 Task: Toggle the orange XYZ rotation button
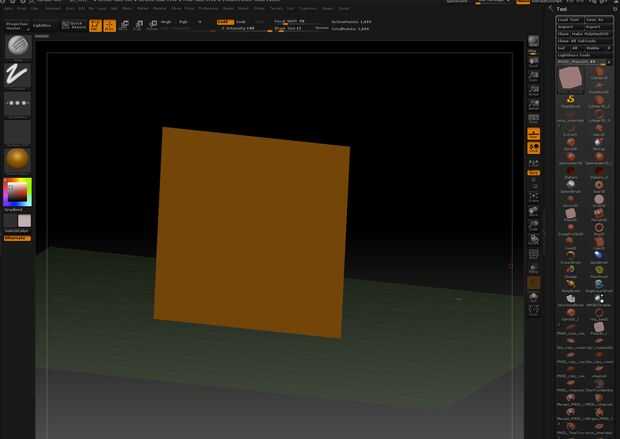[x=533, y=173]
